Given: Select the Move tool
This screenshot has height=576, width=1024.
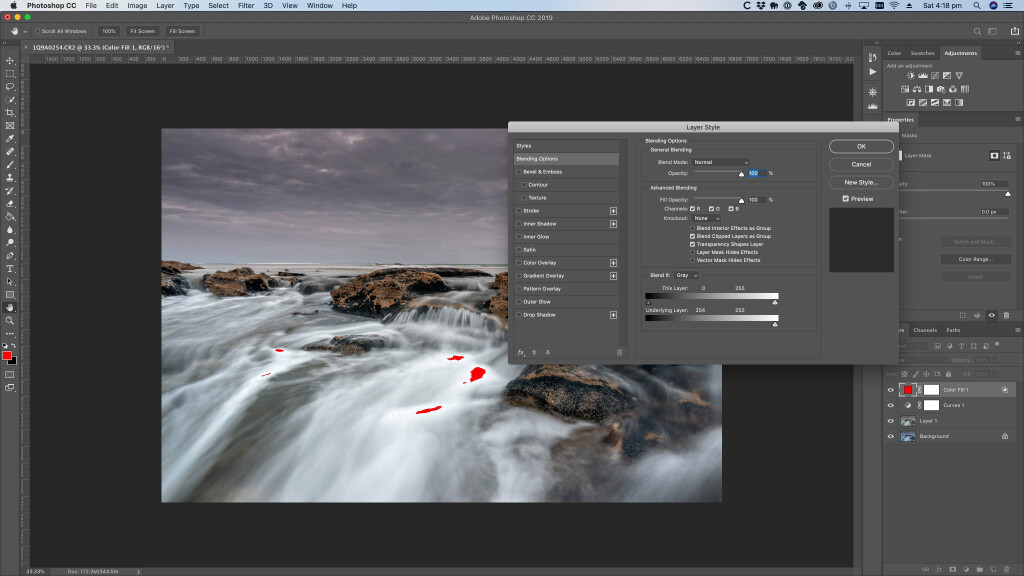Looking at the screenshot, I should [10, 60].
